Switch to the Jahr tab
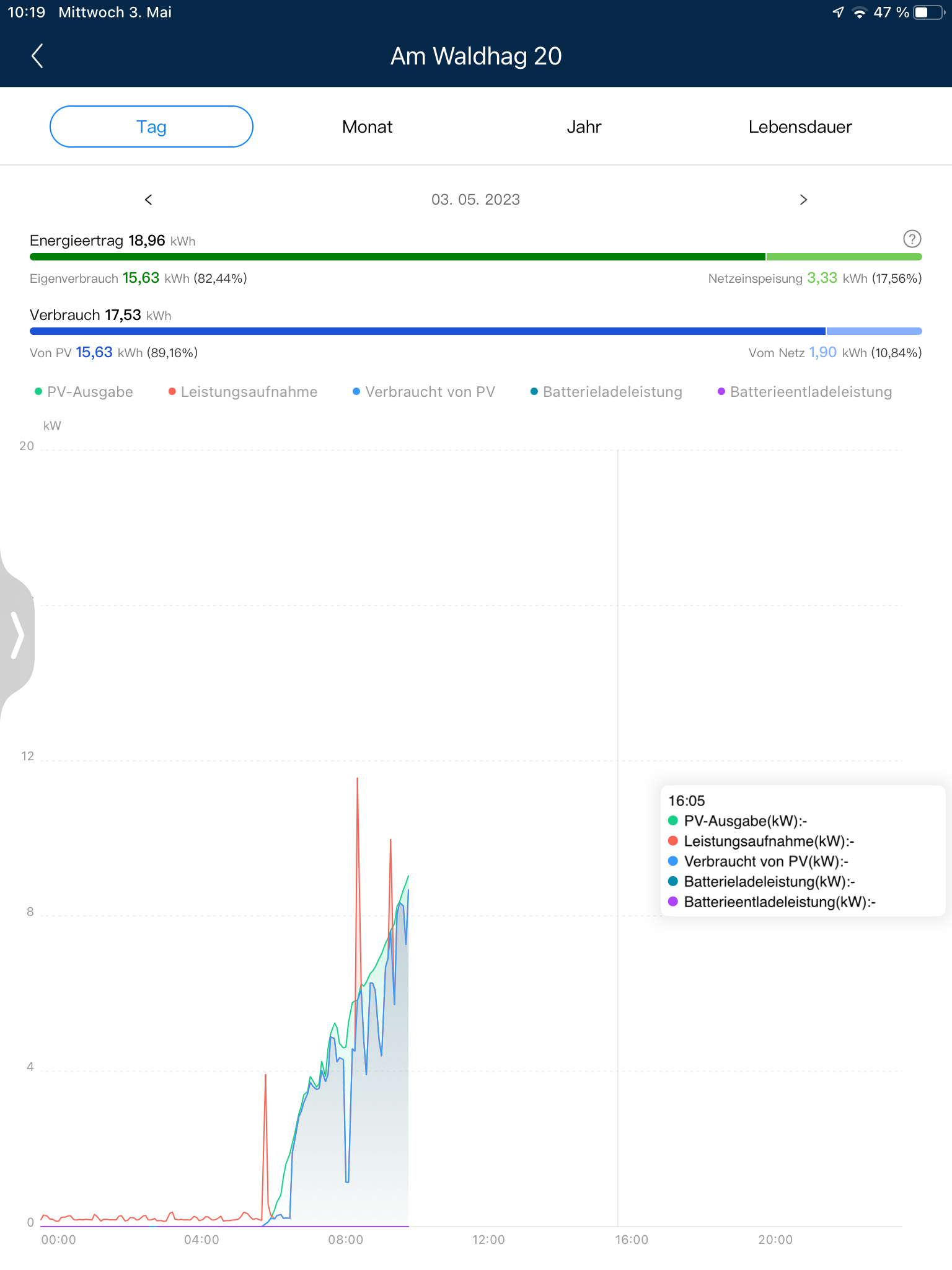 click(583, 127)
